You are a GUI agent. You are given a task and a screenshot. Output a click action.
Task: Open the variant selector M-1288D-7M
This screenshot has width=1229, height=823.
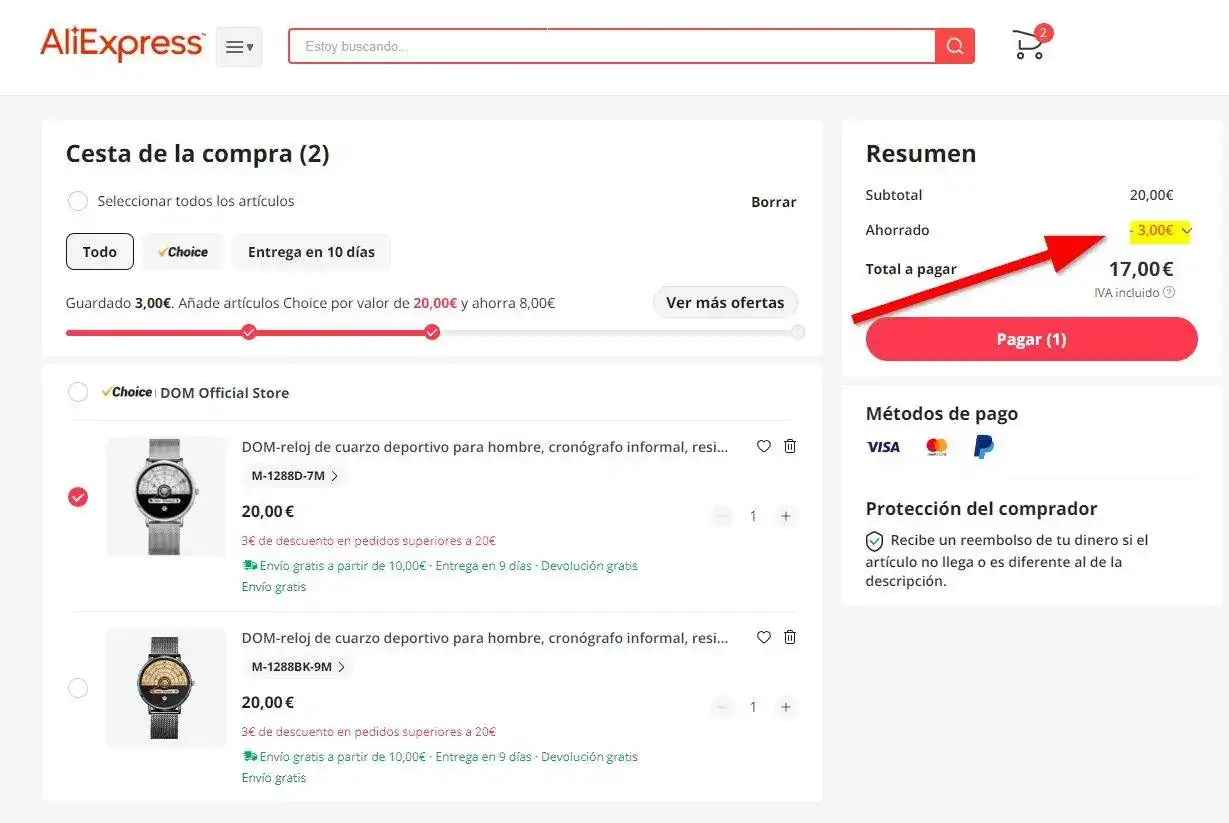coord(294,476)
